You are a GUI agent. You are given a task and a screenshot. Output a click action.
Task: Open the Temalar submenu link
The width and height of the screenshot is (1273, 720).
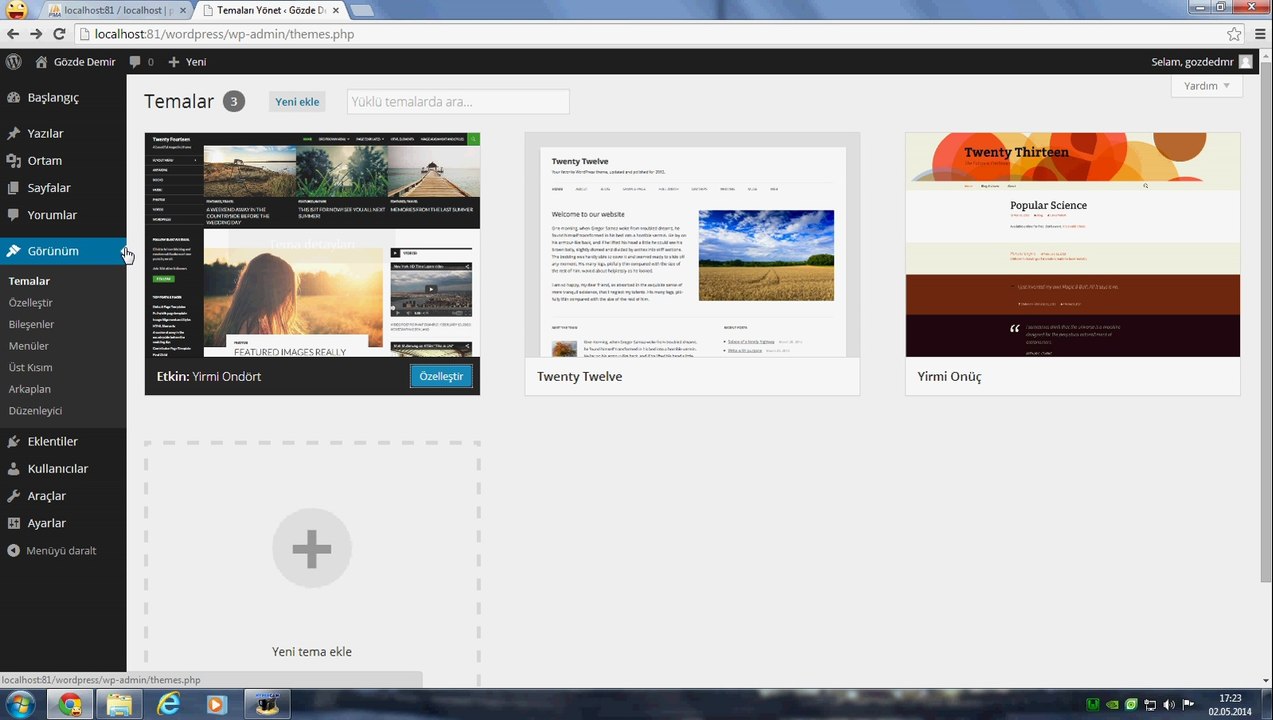29,281
